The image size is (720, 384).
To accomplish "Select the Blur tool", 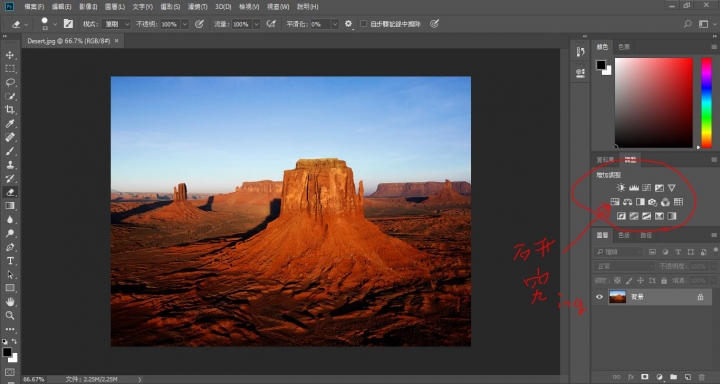I will 10,220.
